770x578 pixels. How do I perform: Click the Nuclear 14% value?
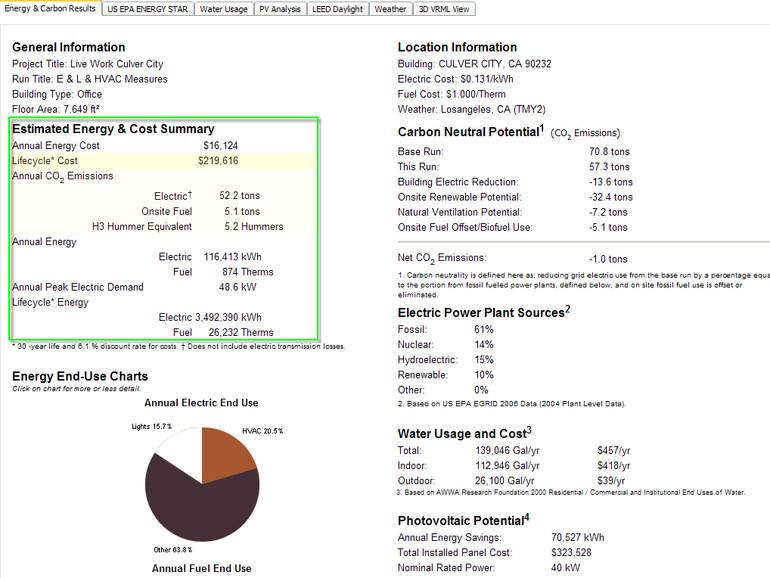(x=484, y=345)
